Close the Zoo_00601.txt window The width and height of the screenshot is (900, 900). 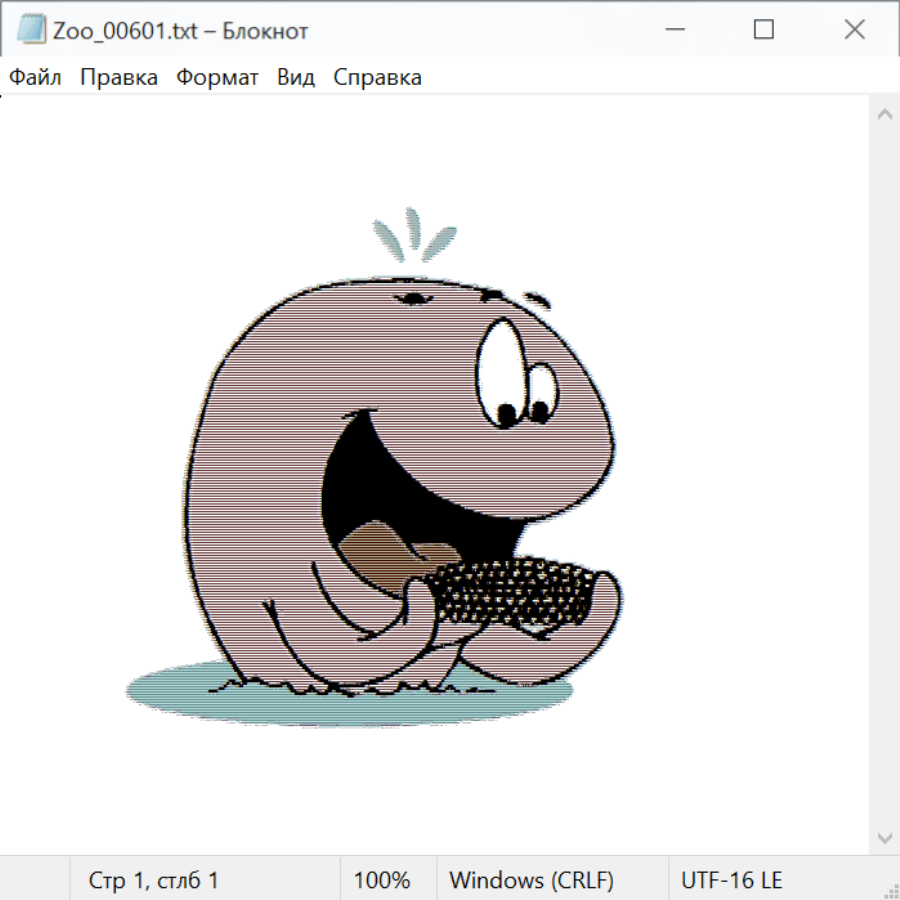tap(854, 30)
